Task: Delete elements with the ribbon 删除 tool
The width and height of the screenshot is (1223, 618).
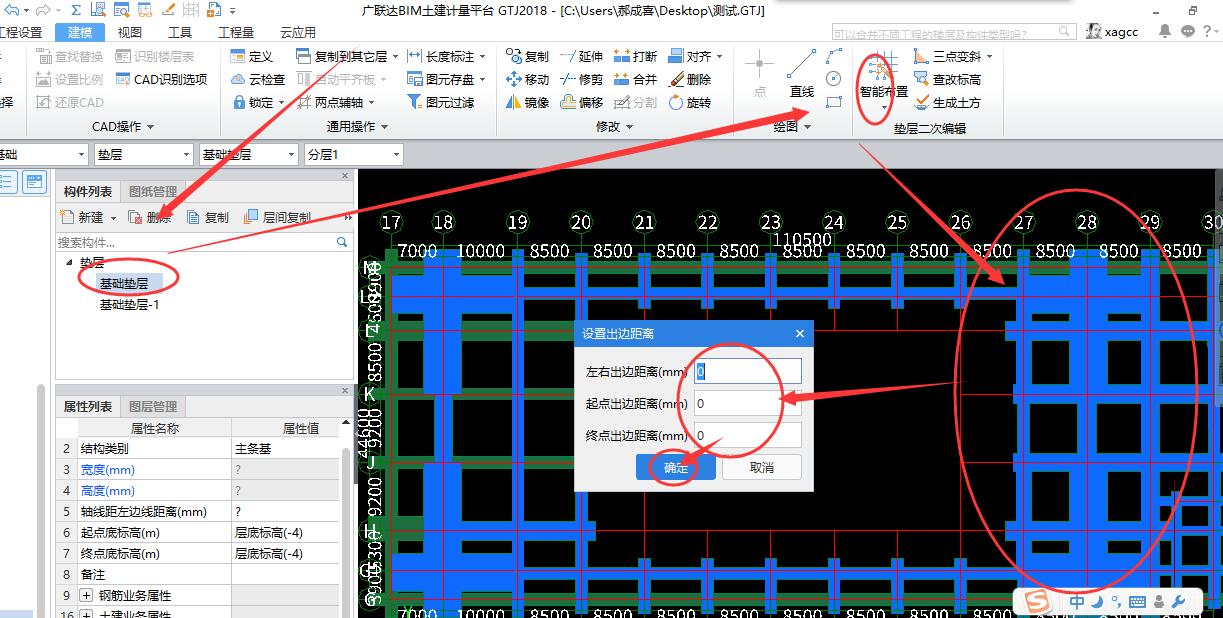Action: [x=689, y=80]
